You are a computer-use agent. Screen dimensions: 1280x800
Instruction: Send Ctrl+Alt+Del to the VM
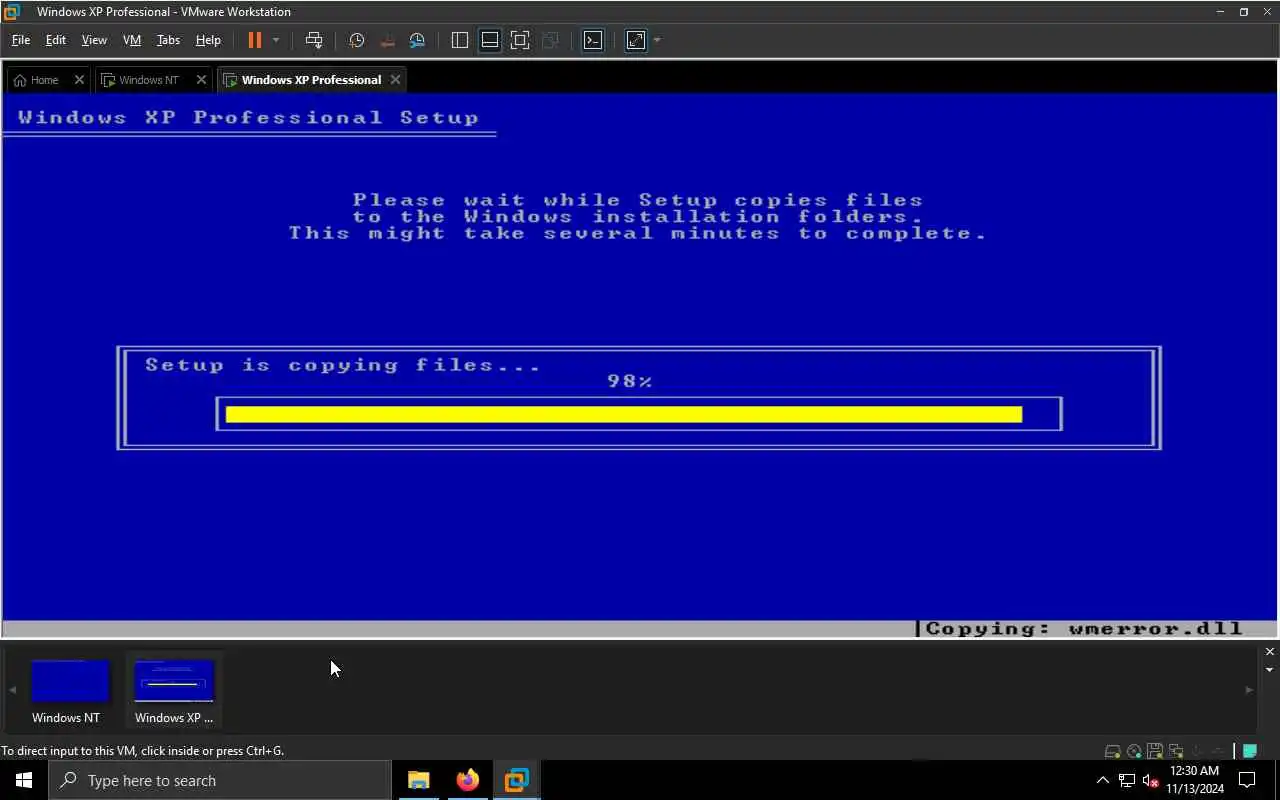pyautogui.click(x=314, y=40)
